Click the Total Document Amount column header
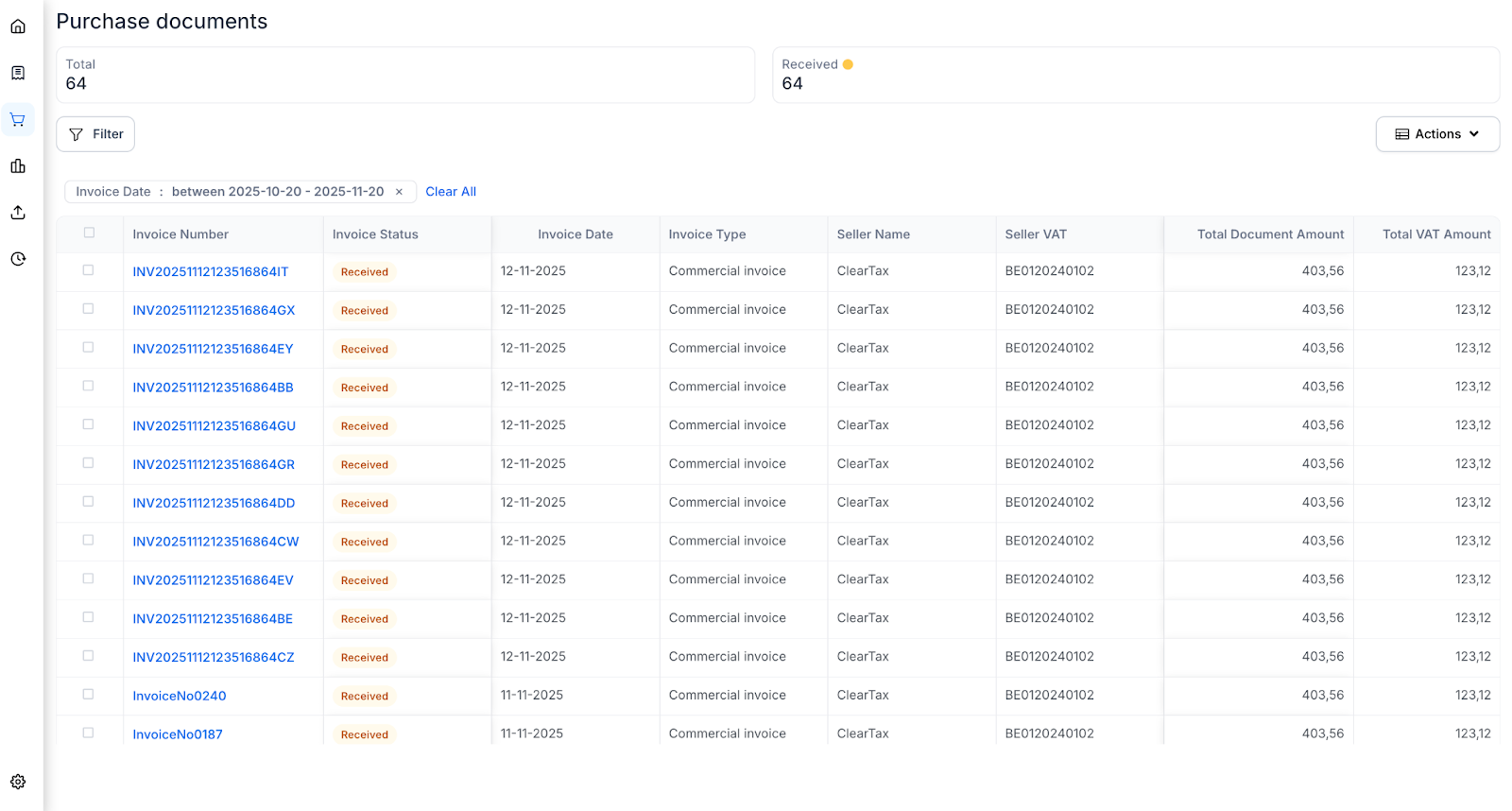This screenshot has height=811, width=1512. [1269, 234]
